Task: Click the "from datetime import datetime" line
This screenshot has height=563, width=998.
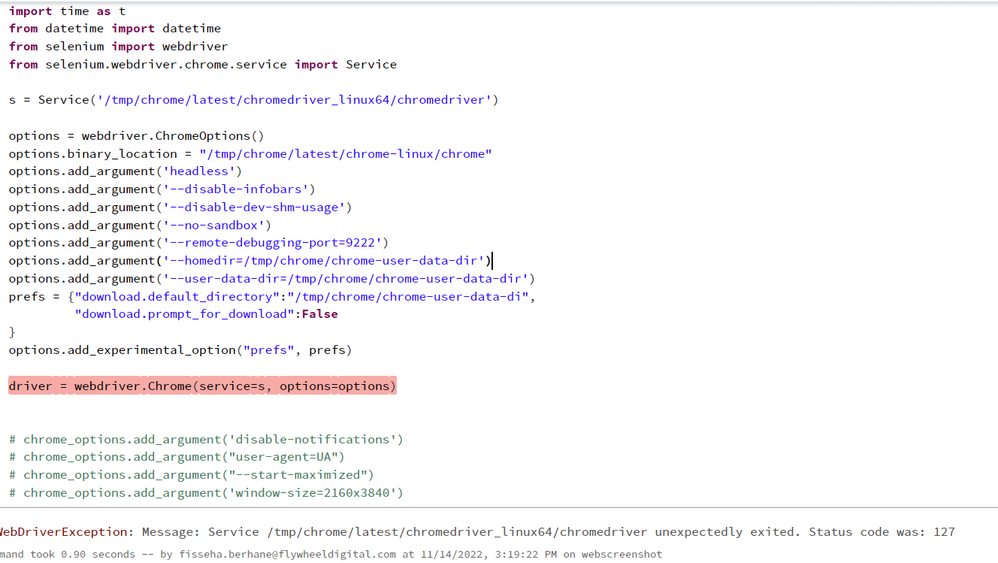Action: tap(115, 29)
